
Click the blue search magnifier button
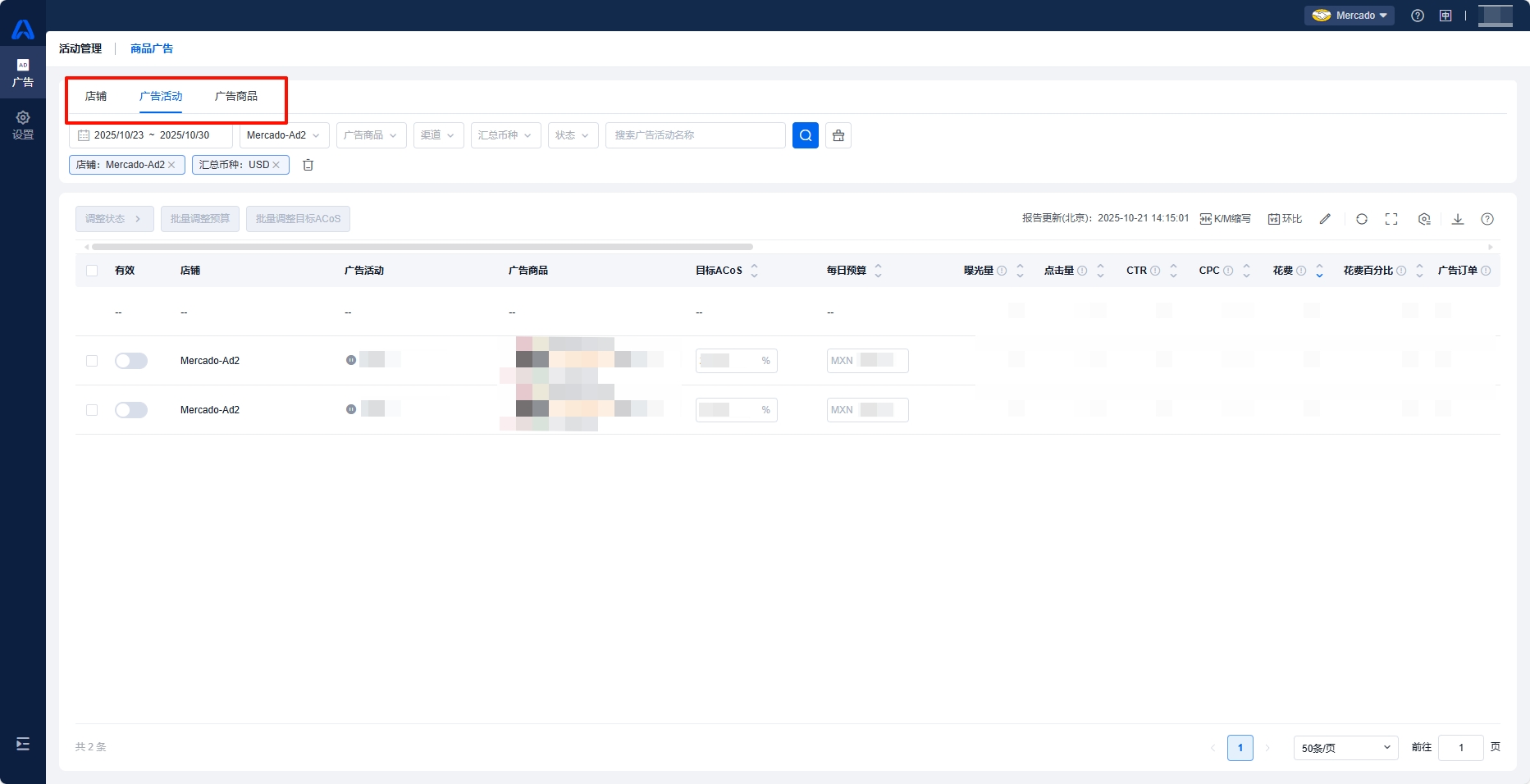click(805, 135)
